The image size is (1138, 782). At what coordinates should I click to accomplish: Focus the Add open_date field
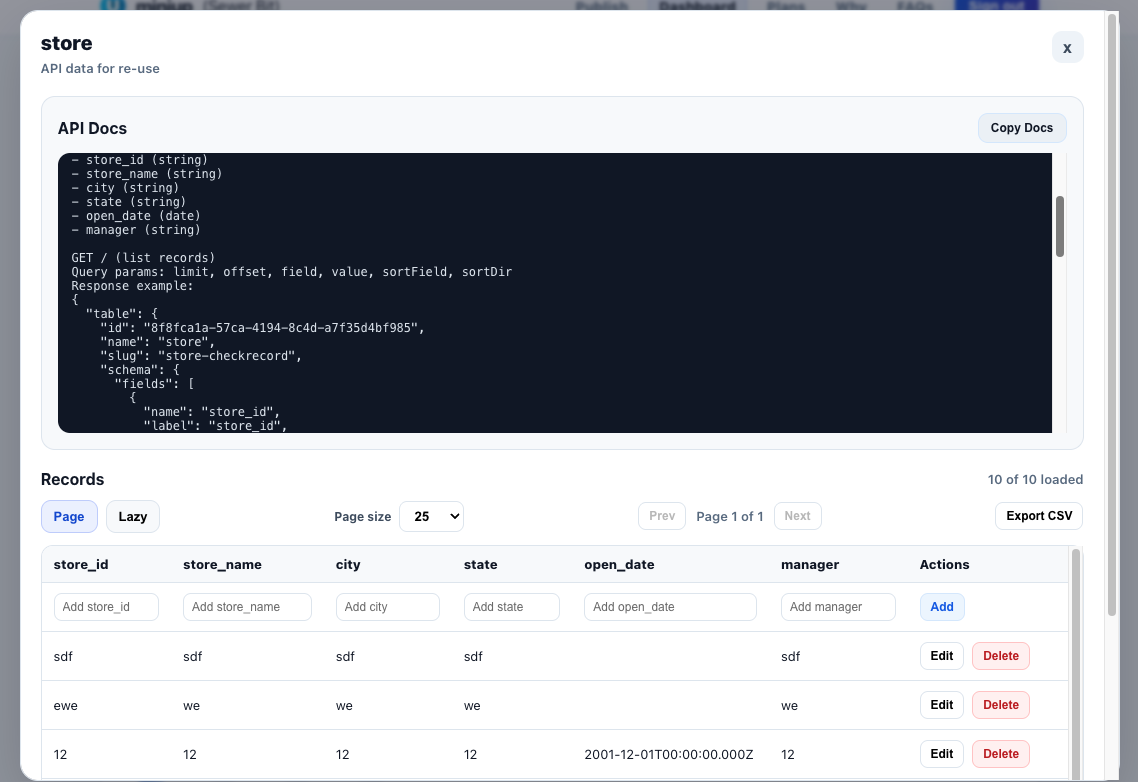click(670, 607)
